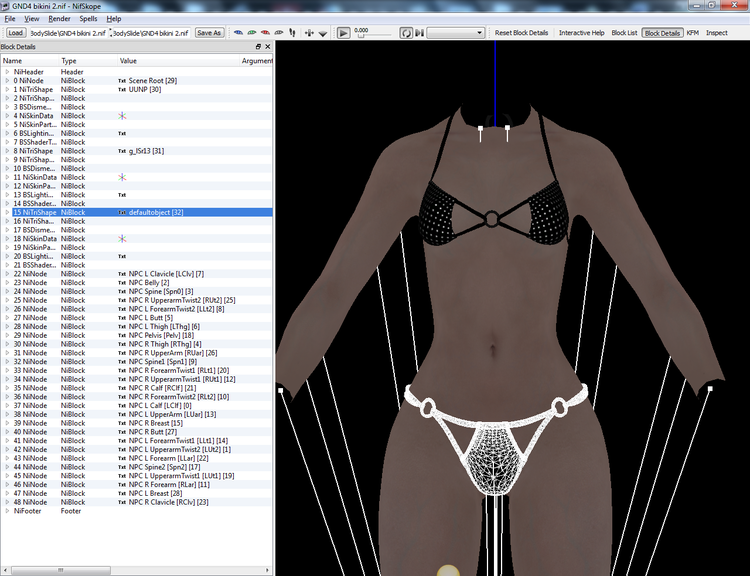Image resolution: width=750 pixels, height=576 pixels.
Task: Click Txt icon beside NPC R Breast [15]
Action: tap(122, 423)
